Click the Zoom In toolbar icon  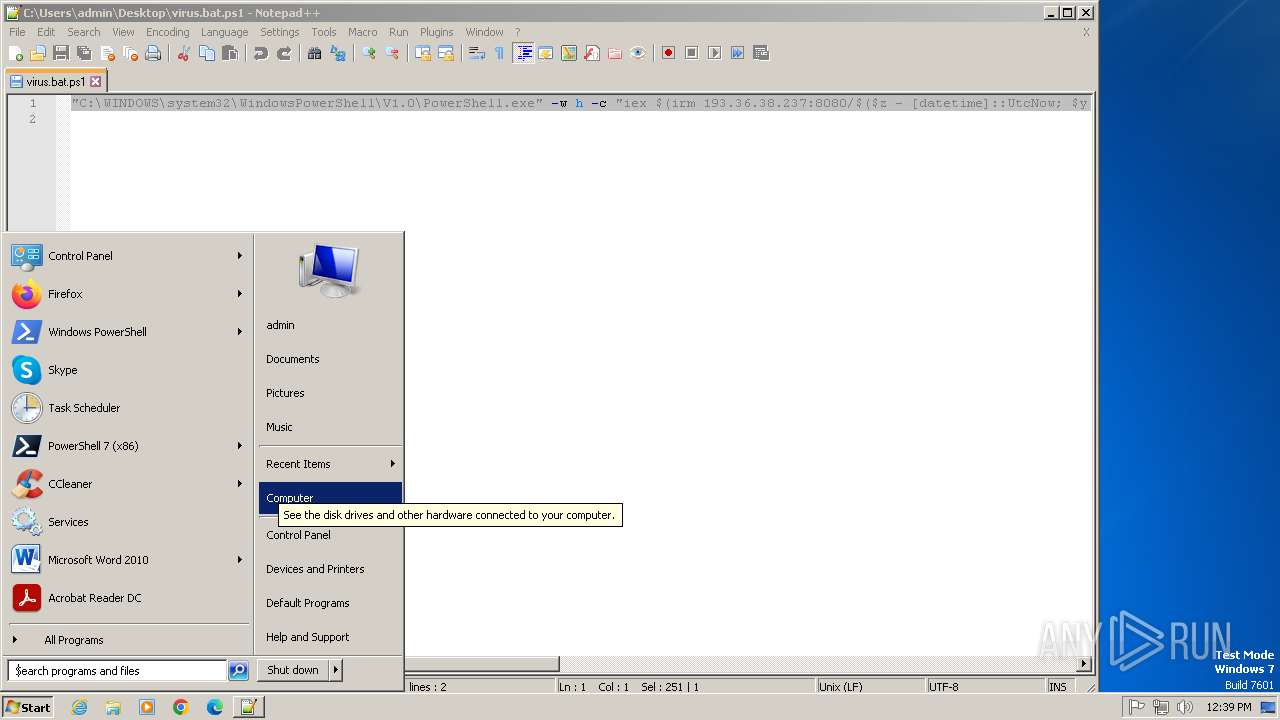click(x=369, y=53)
